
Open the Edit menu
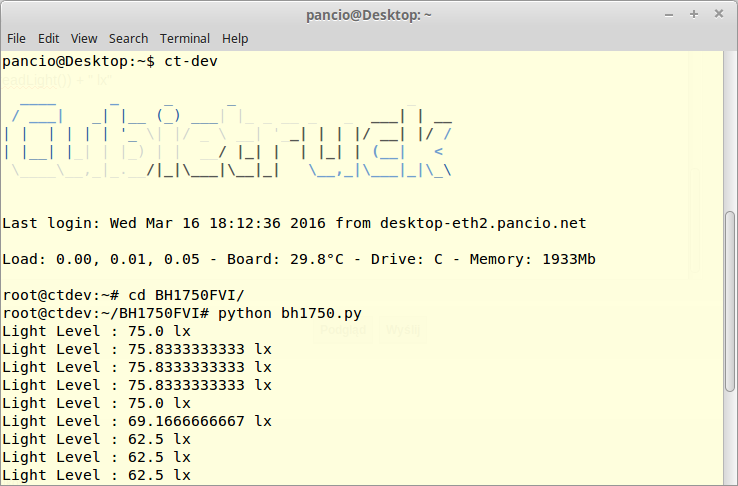click(x=48, y=38)
